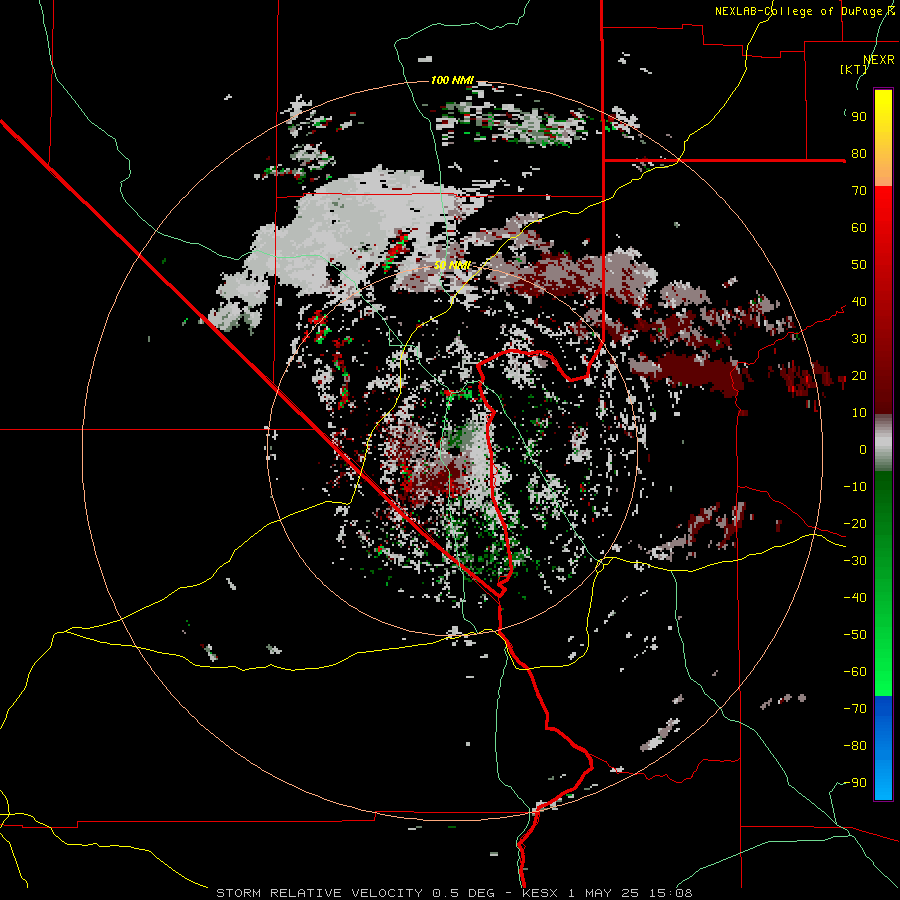The width and height of the screenshot is (900, 900).
Task: Click the blue bottom segment of the color bar
Action: pos(883,748)
